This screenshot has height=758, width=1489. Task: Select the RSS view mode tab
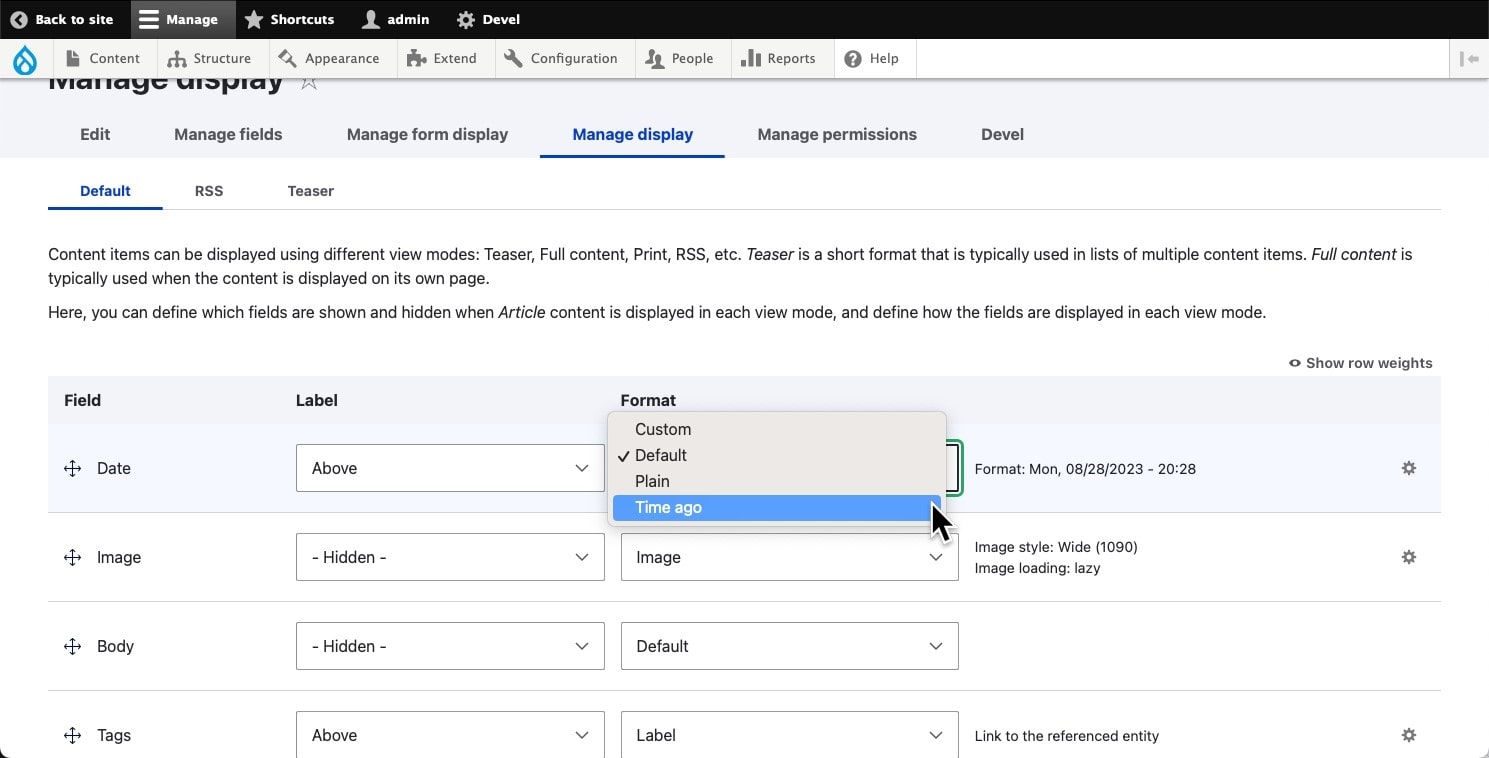pyautogui.click(x=209, y=191)
